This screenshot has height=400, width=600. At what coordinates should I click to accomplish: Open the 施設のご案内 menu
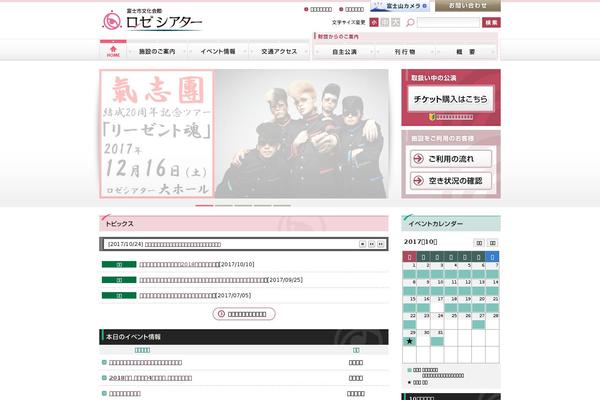(x=157, y=51)
